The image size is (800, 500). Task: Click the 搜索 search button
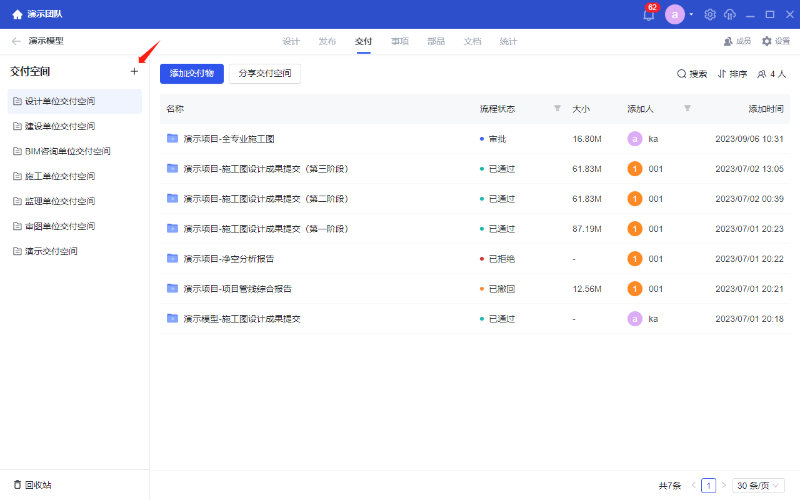click(692, 74)
